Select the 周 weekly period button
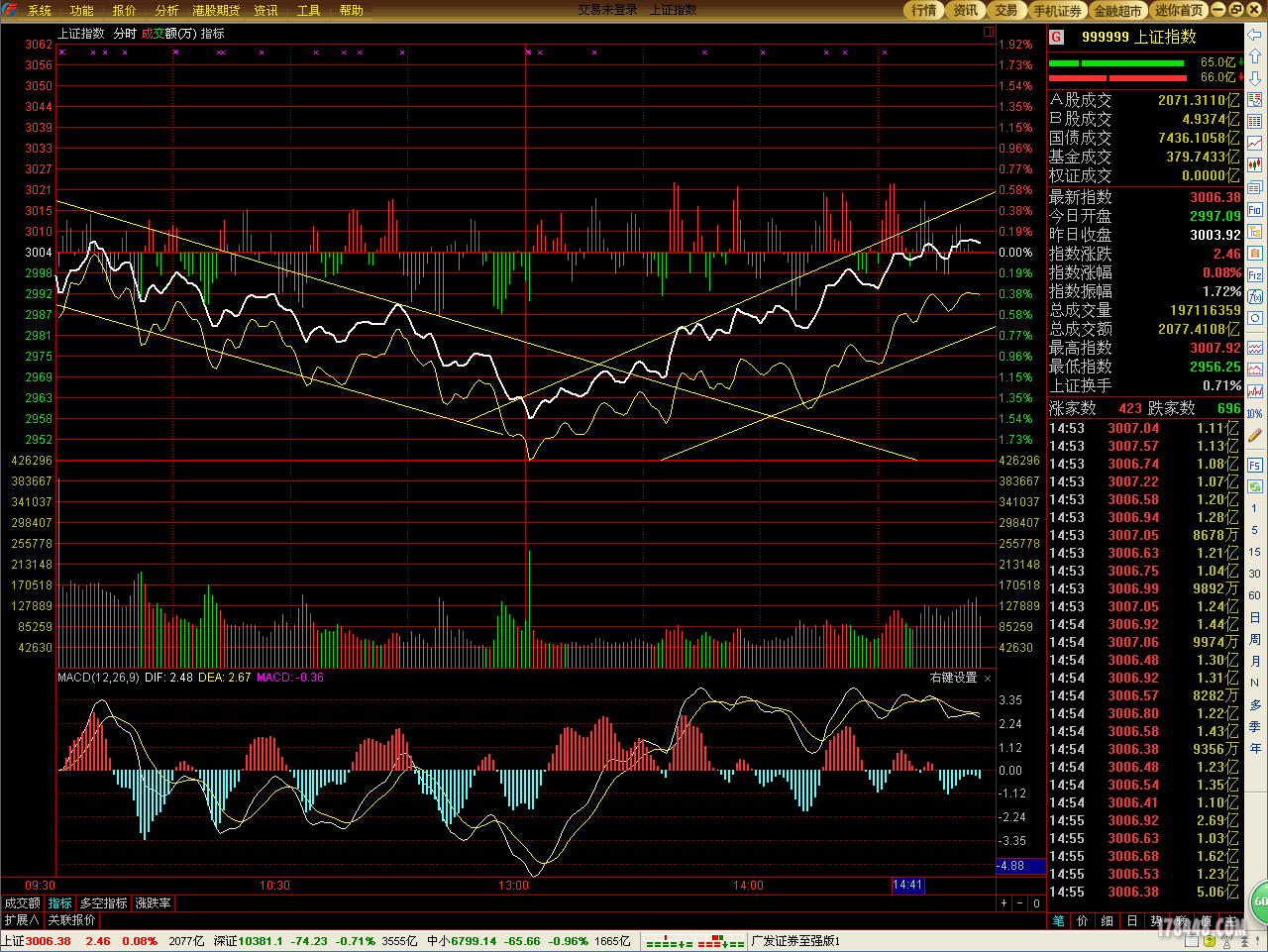This screenshot has width=1268, height=952. click(x=1255, y=639)
